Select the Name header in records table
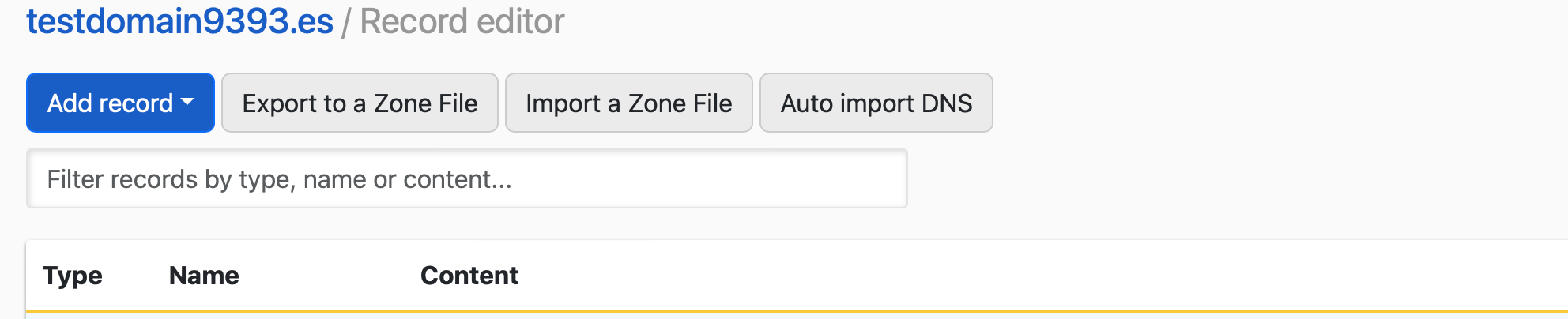1568x319 pixels. tap(204, 276)
